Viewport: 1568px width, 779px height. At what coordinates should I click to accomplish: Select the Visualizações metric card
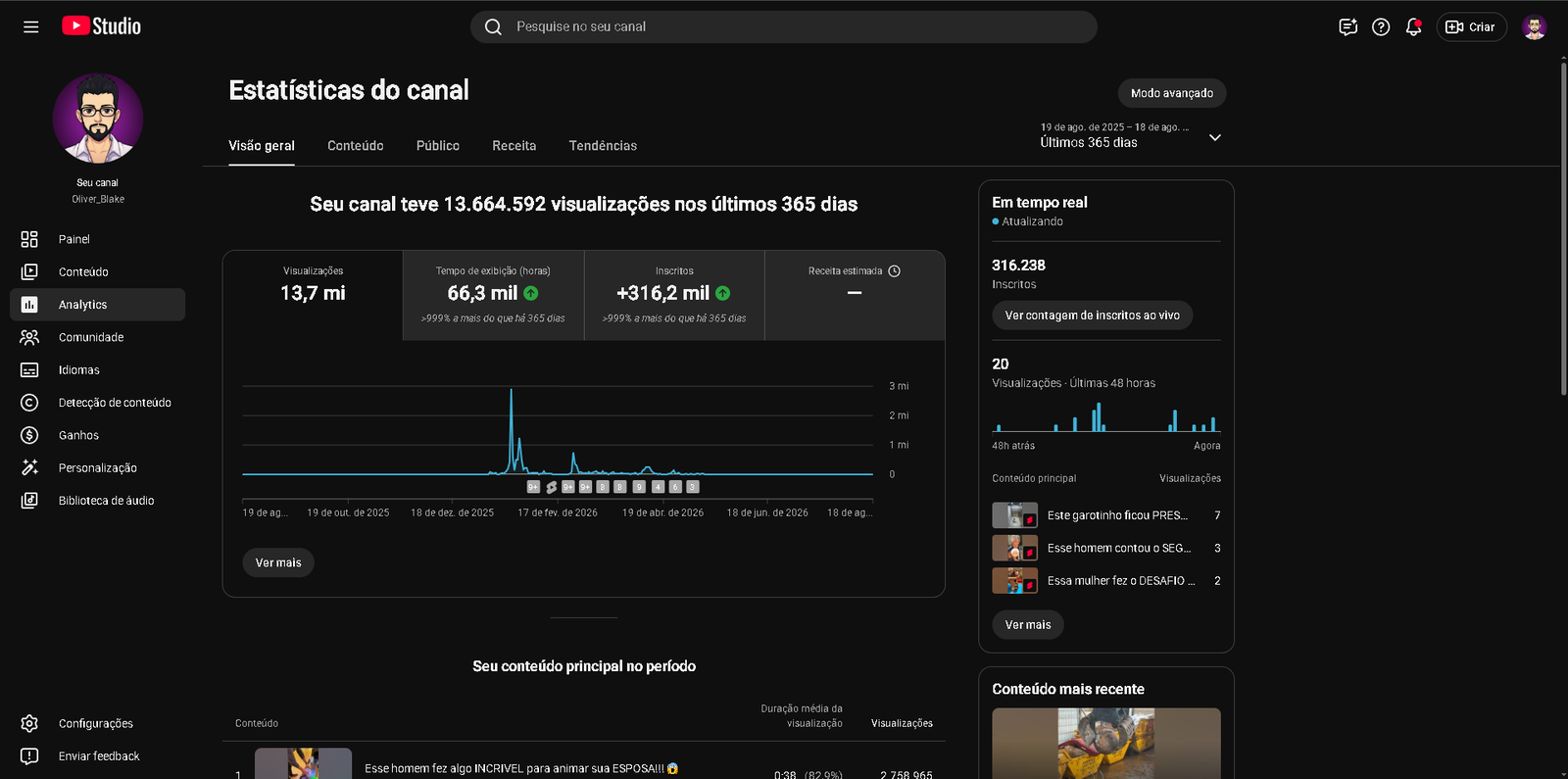pos(313,296)
